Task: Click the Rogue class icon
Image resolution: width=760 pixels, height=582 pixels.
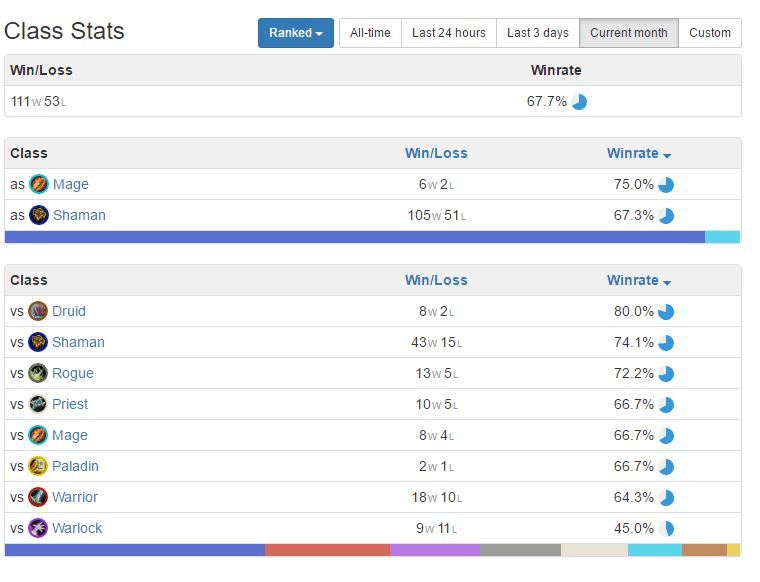Action: tap(38, 373)
